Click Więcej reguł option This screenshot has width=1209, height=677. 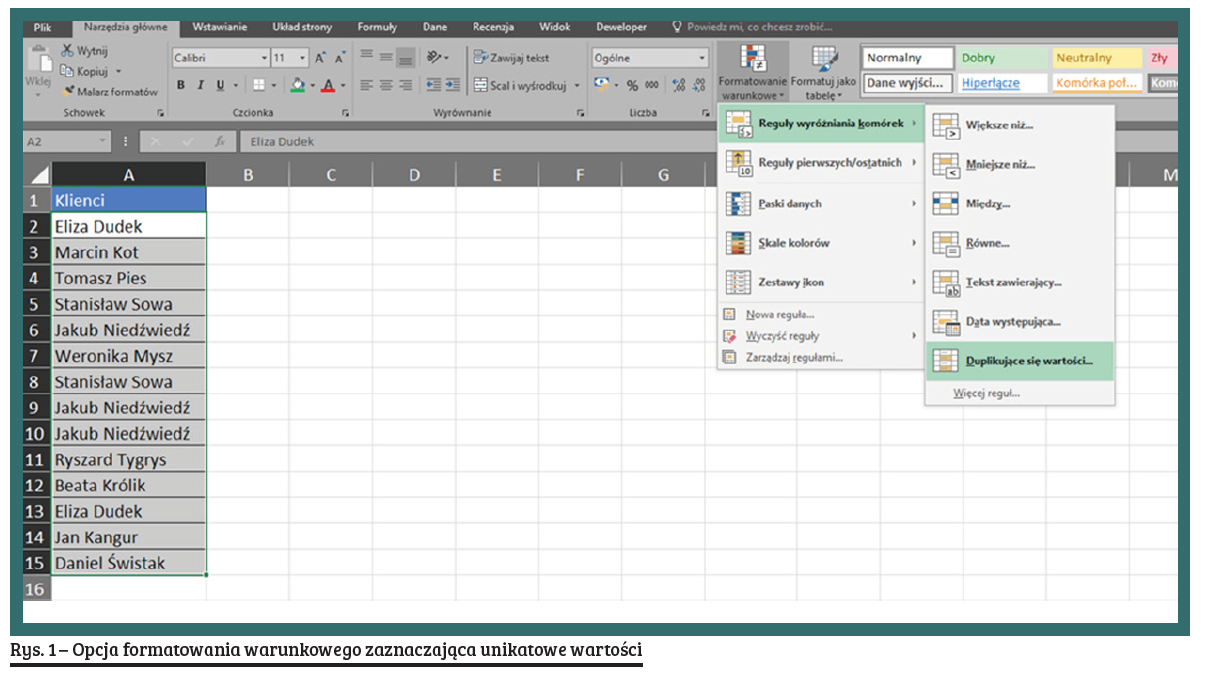coord(1020,393)
